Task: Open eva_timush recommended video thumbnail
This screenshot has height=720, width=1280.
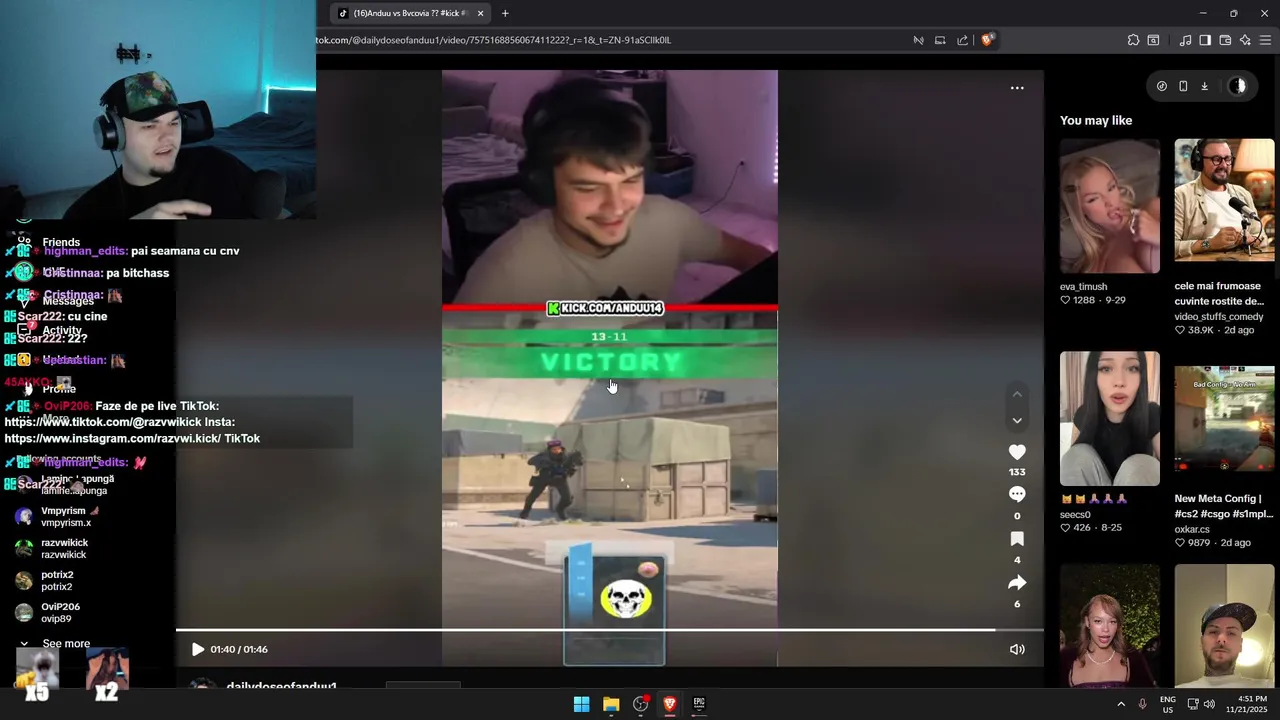Action: (x=1110, y=206)
